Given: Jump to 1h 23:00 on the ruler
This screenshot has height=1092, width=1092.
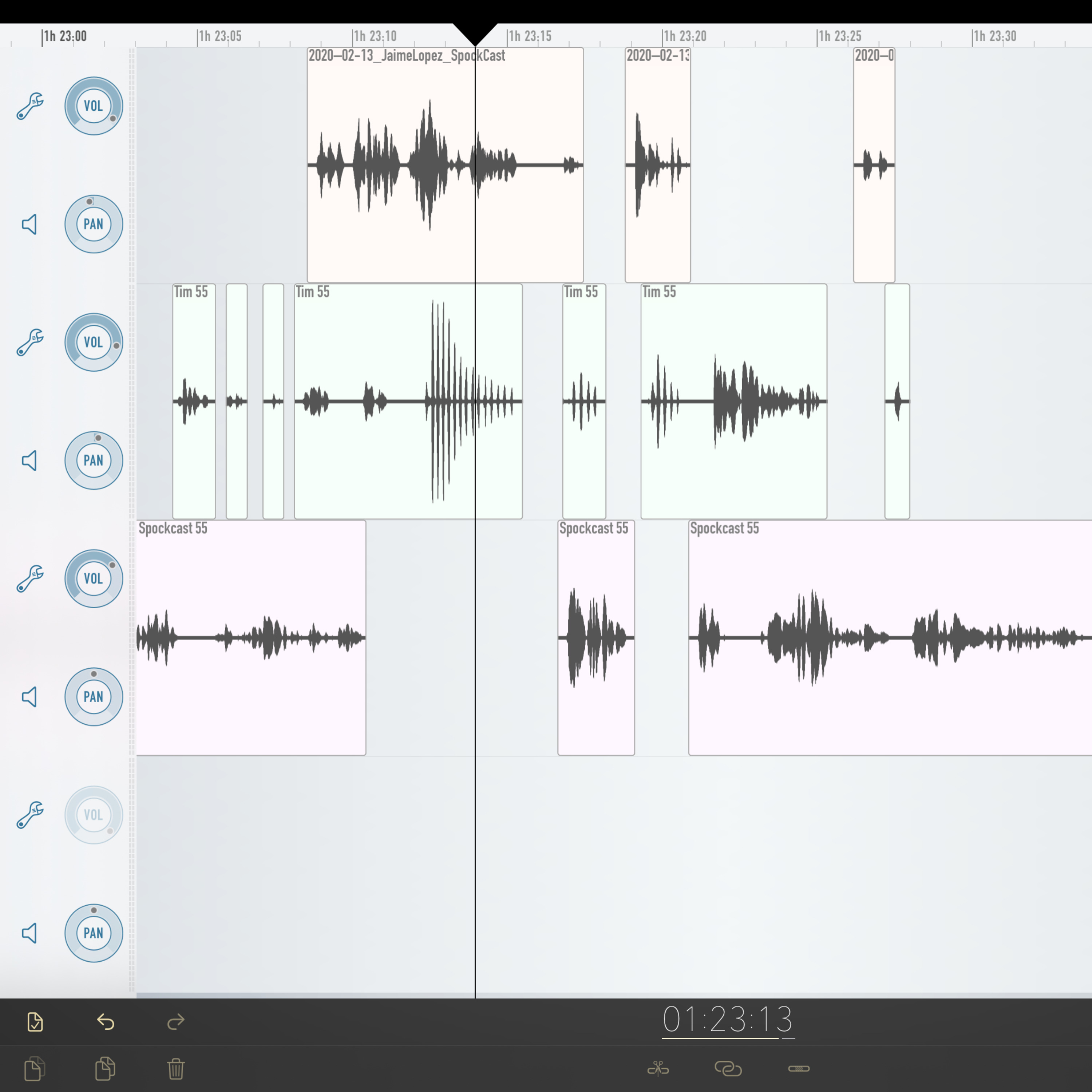Looking at the screenshot, I should pyautogui.click(x=64, y=36).
